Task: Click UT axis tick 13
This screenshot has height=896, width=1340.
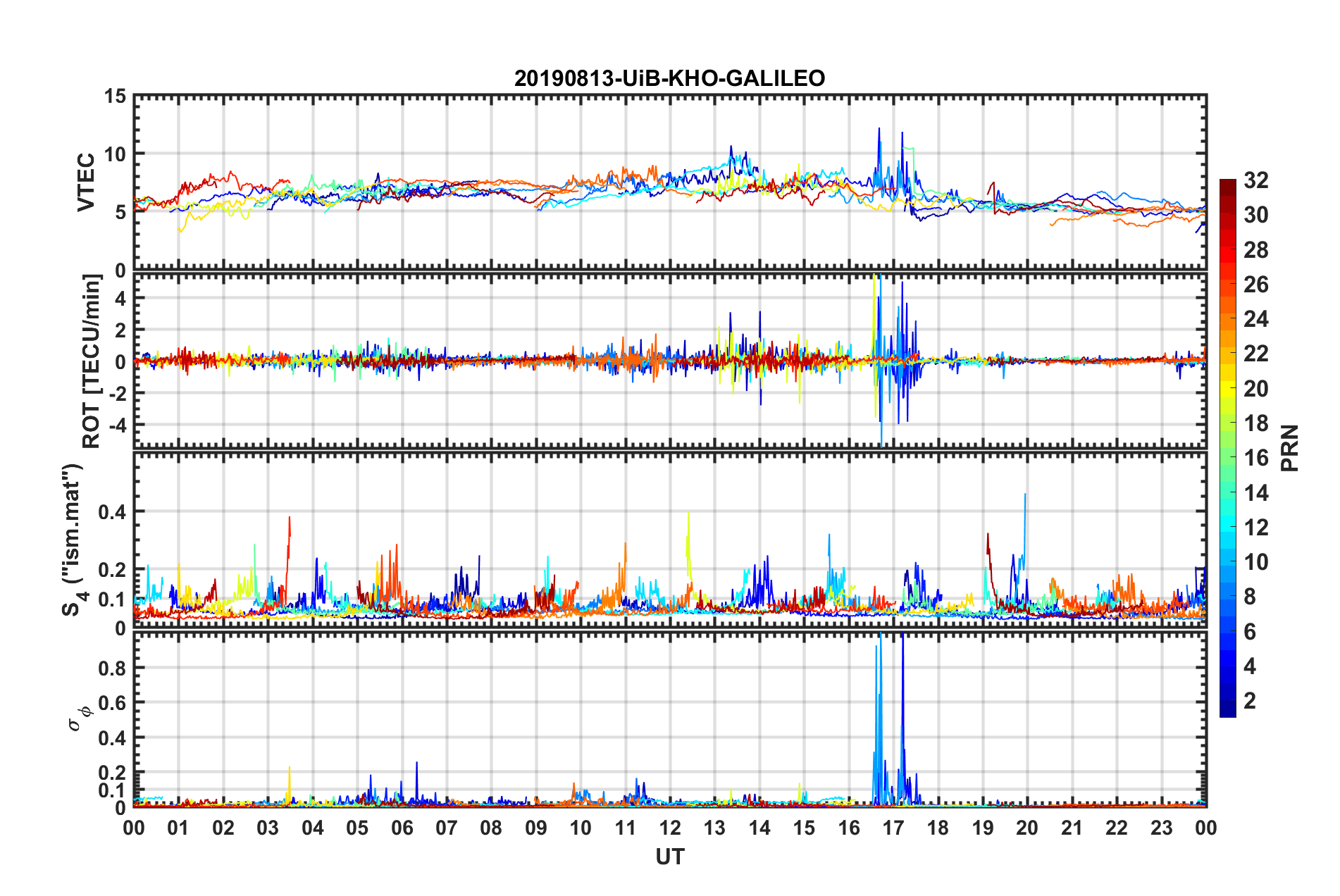Action: click(x=714, y=828)
